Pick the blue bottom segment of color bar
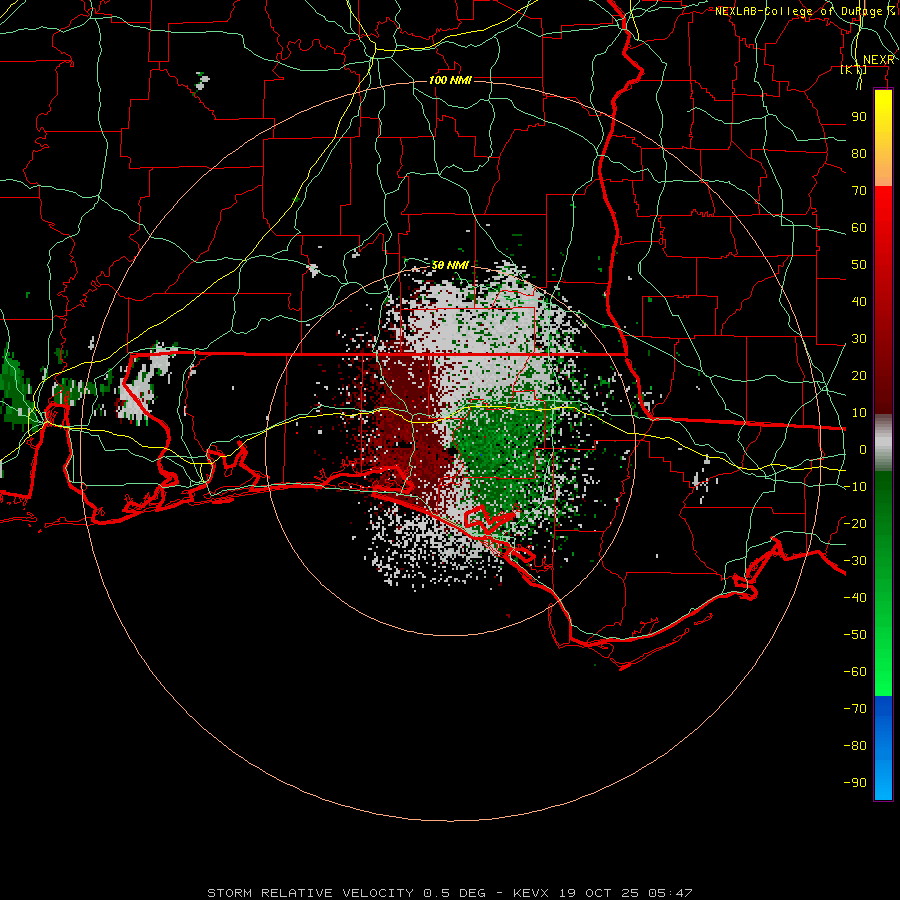This screenshot has height=900, width=900. [883, 748]
